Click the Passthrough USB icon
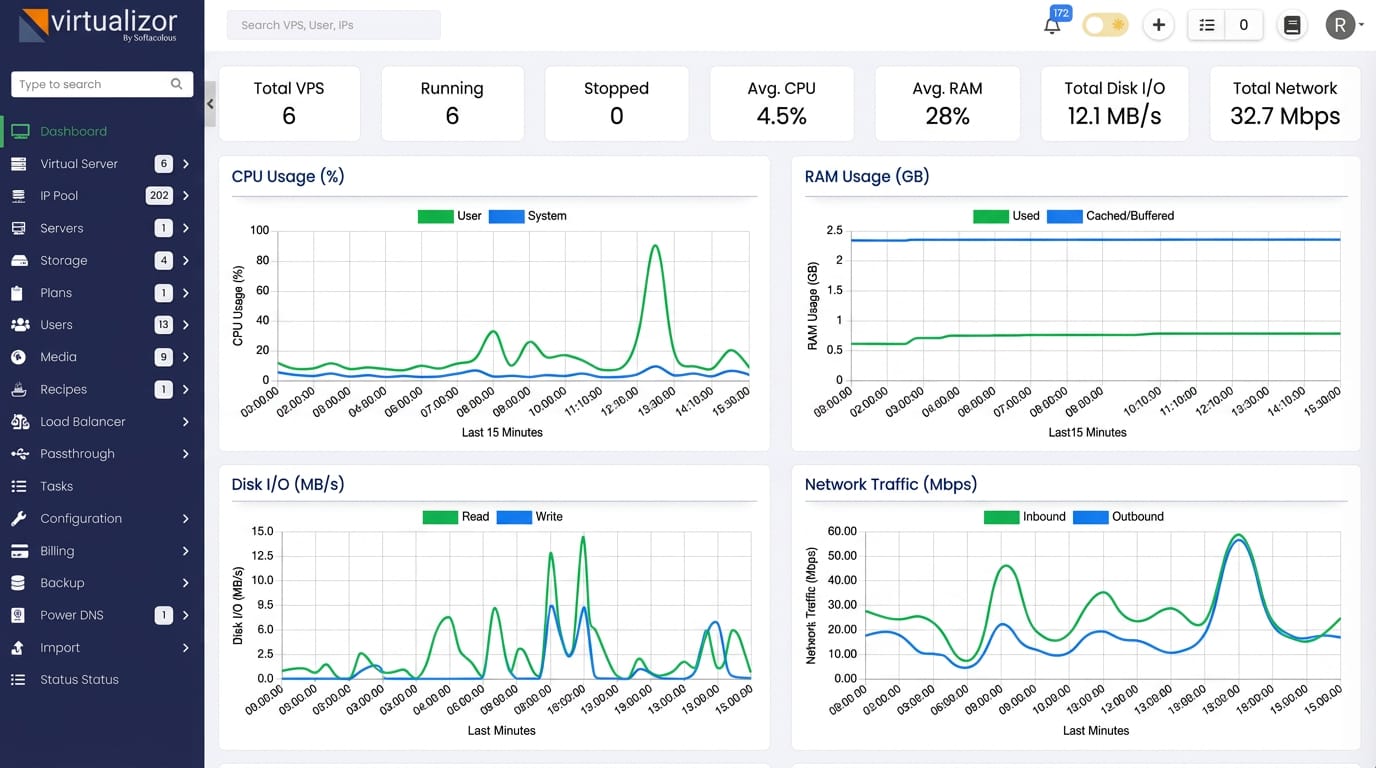The image size is (1376, 768). point(20,454)
